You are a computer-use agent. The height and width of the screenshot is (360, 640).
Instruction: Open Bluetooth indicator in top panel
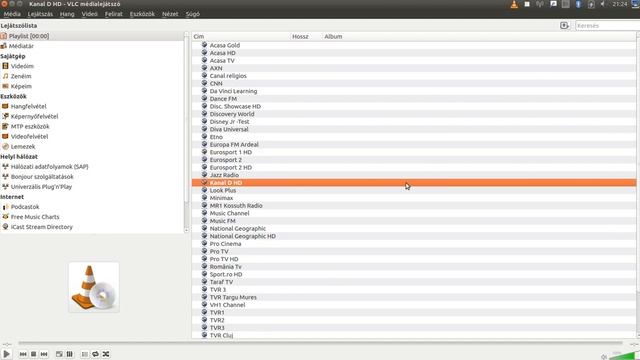click(x=578, y=4)
